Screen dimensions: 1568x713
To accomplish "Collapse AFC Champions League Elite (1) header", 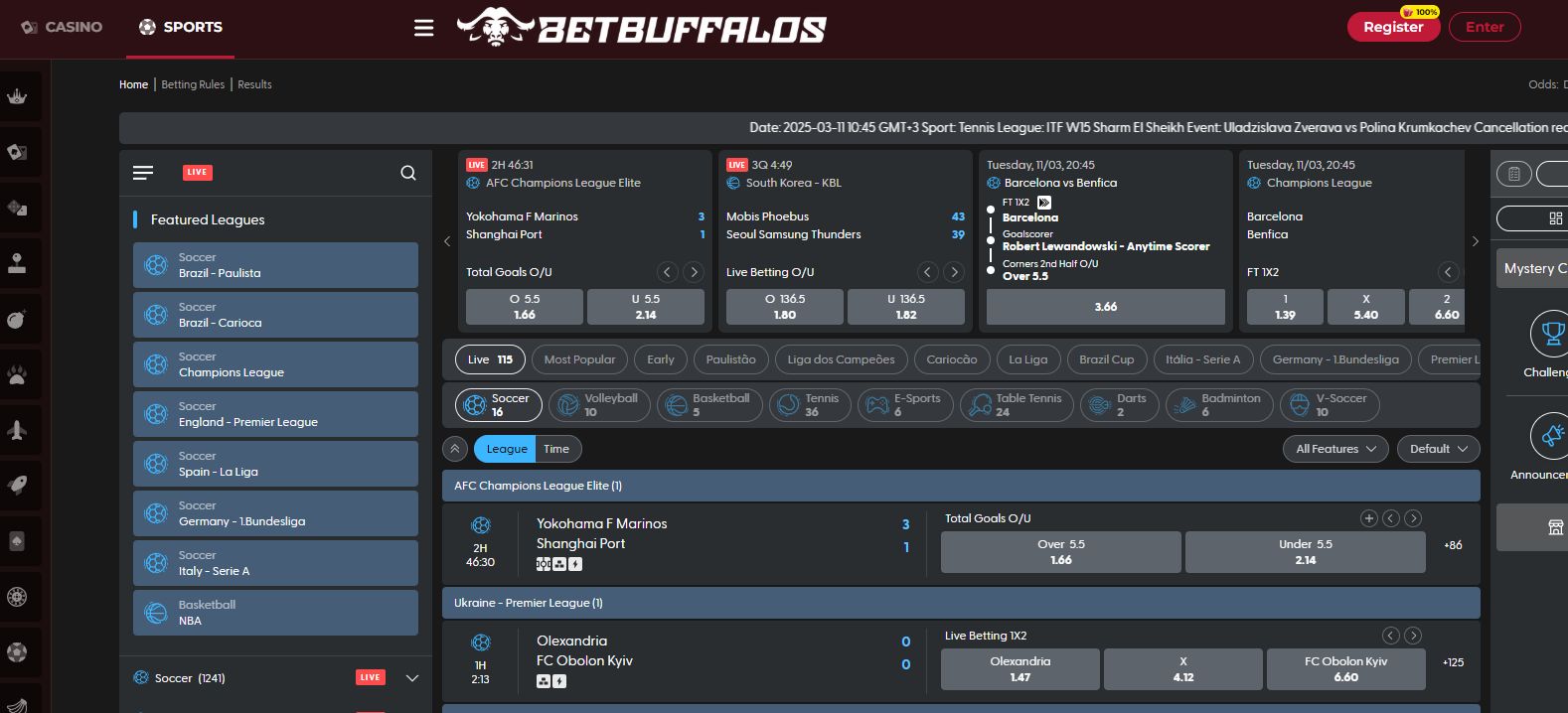I will (x=961, y=486).
